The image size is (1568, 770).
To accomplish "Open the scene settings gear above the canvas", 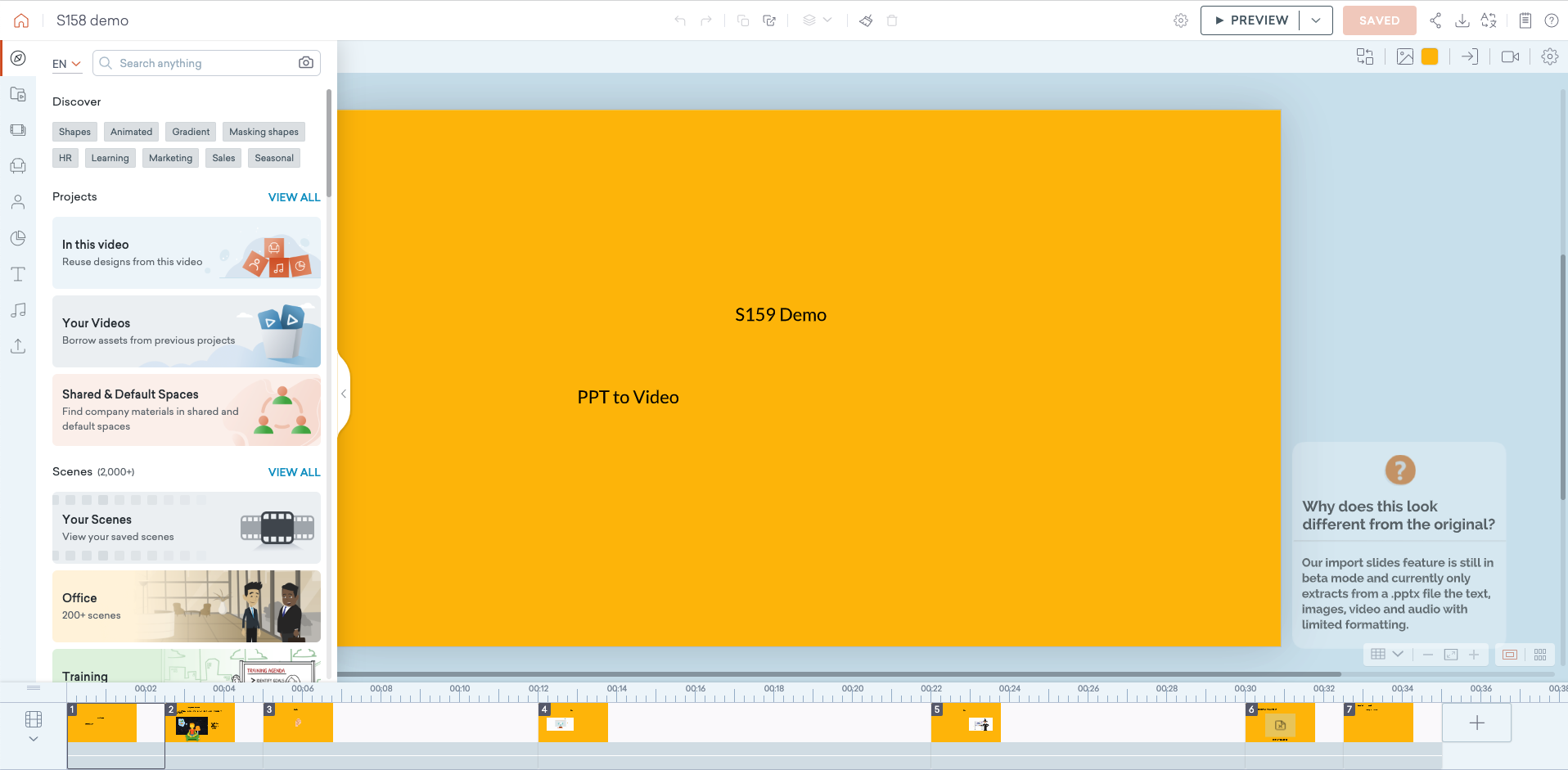I will (1549, 56).
